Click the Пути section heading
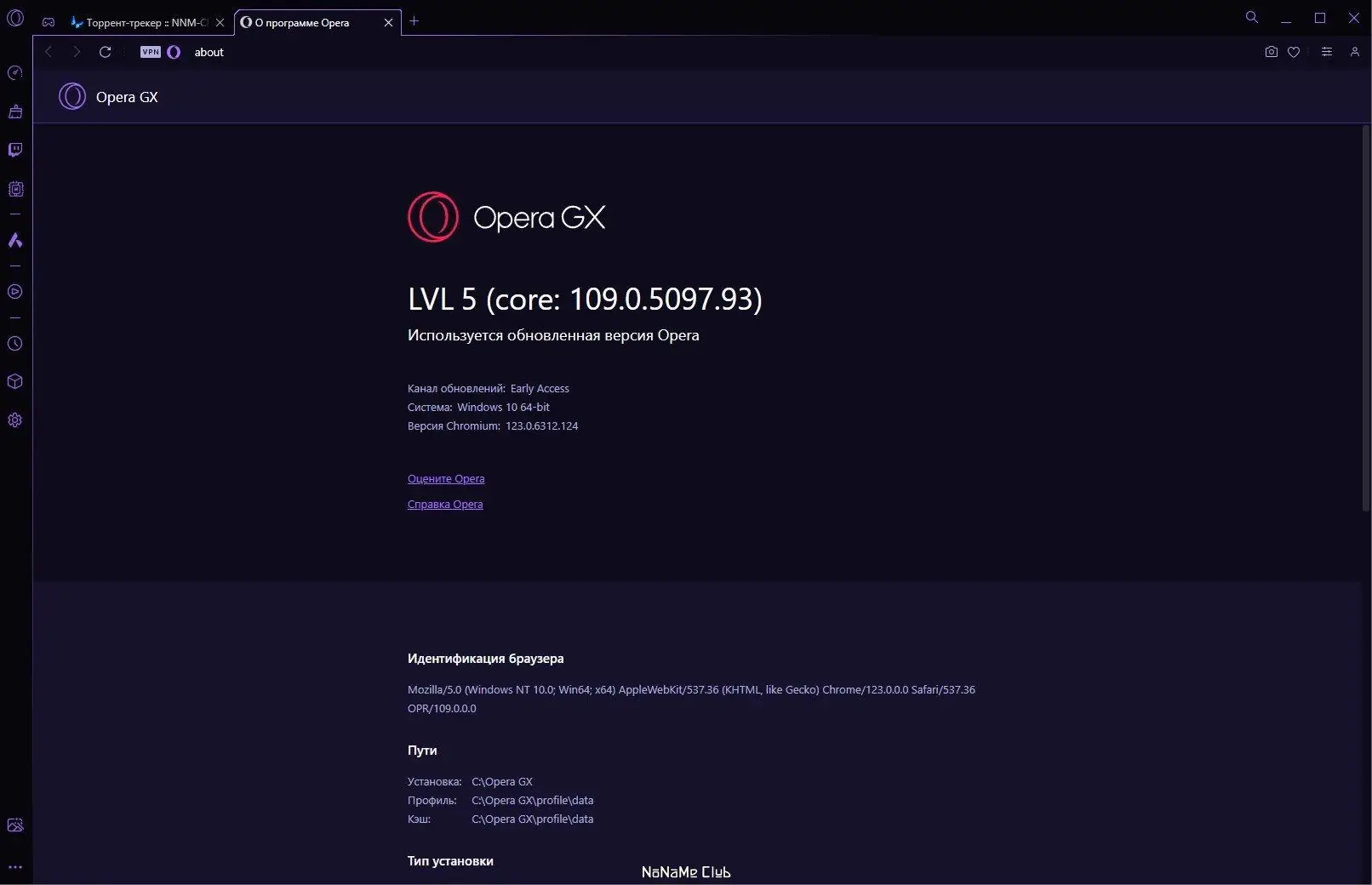1372x885 pixels. (x=422, y=751)
